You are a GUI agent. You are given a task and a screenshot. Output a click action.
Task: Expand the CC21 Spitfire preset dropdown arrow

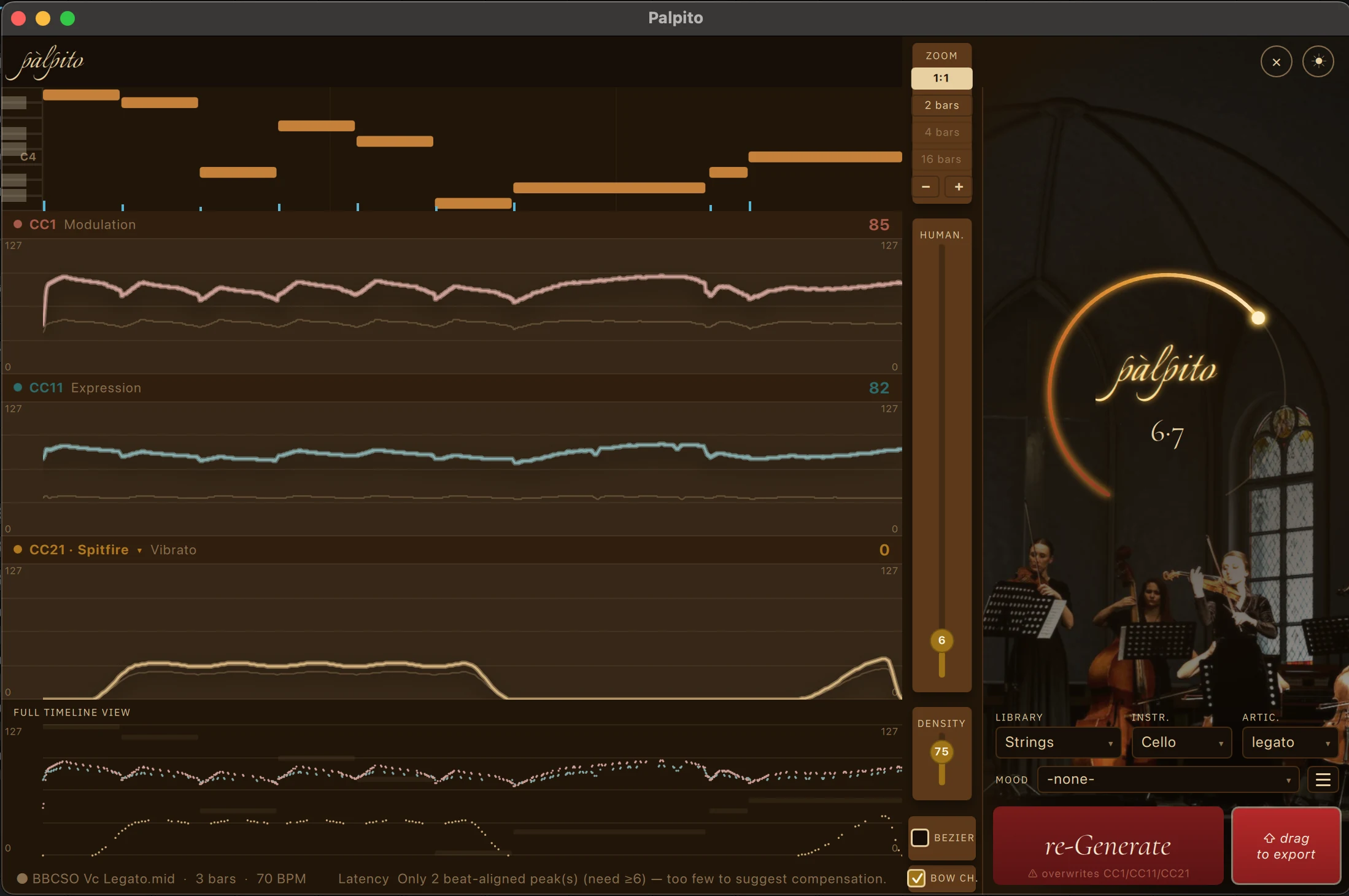(x=139, y=550)
